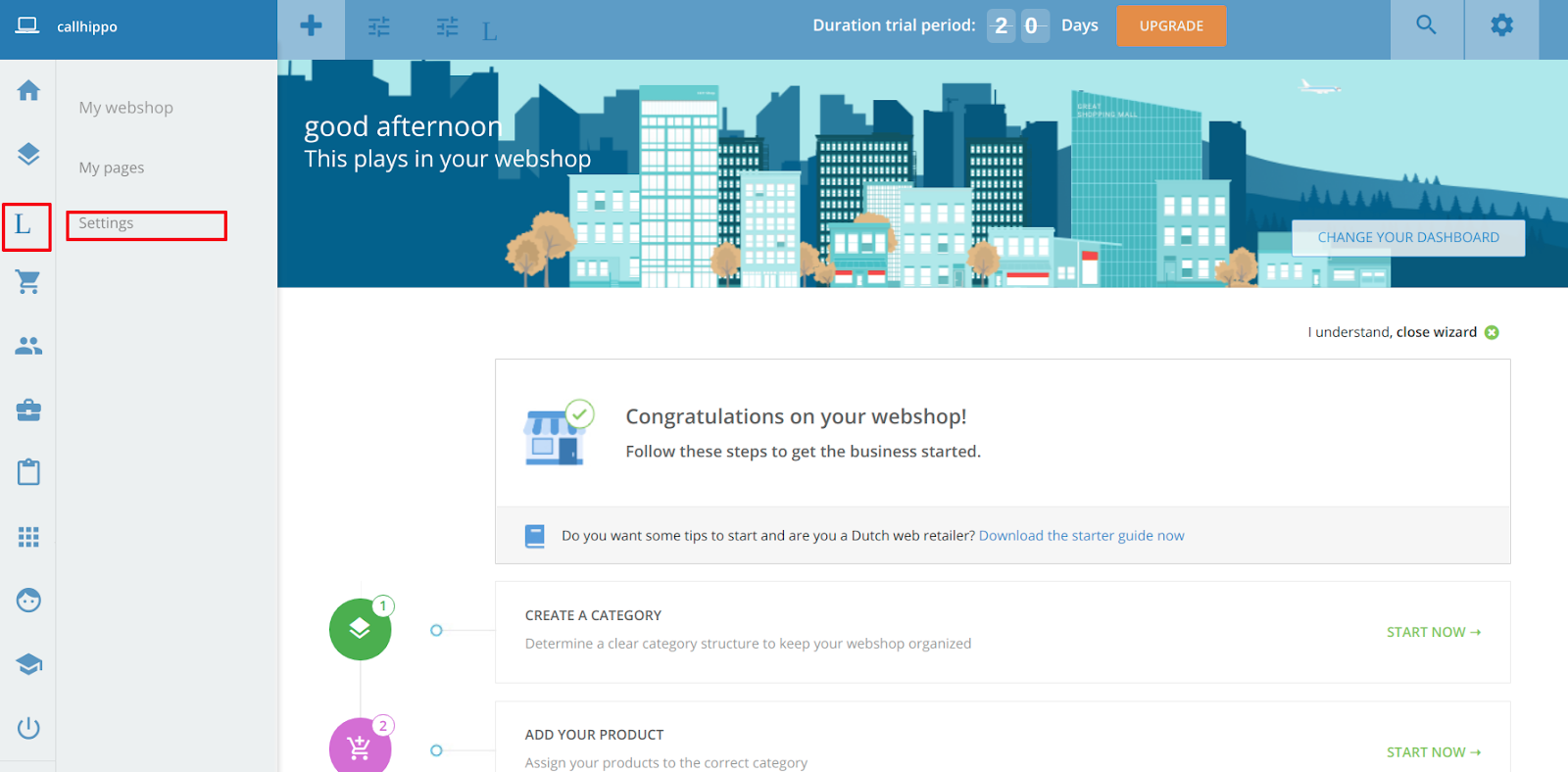
Task: Click the callhippo laptop icon
Action: [x=27, y=25]
